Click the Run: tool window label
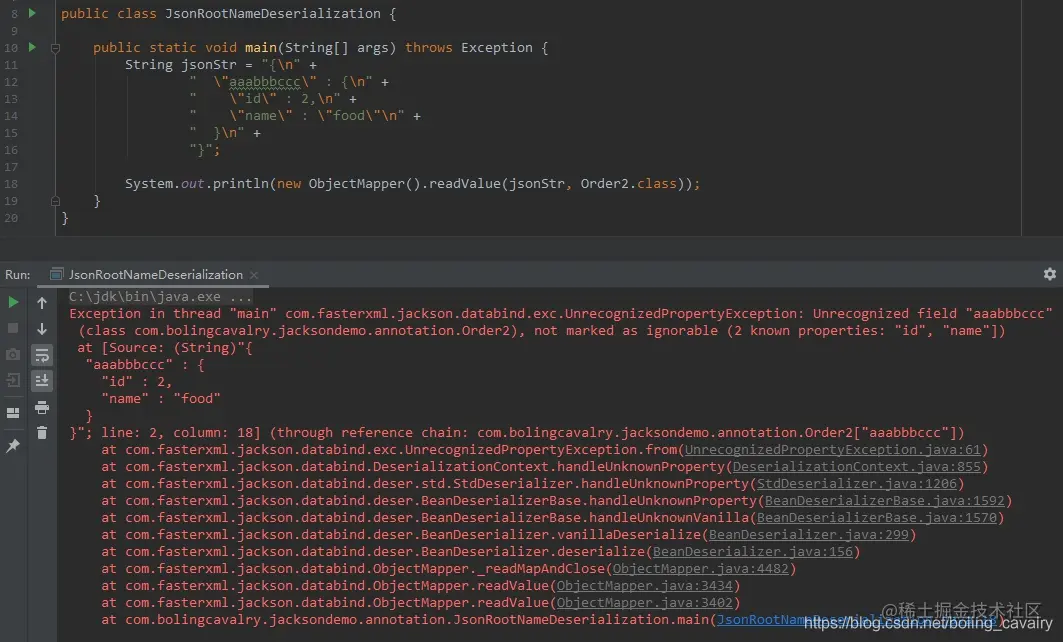The width and height of the screenshot is (1063, 642). pyautogui.click(x=18, y=275)
